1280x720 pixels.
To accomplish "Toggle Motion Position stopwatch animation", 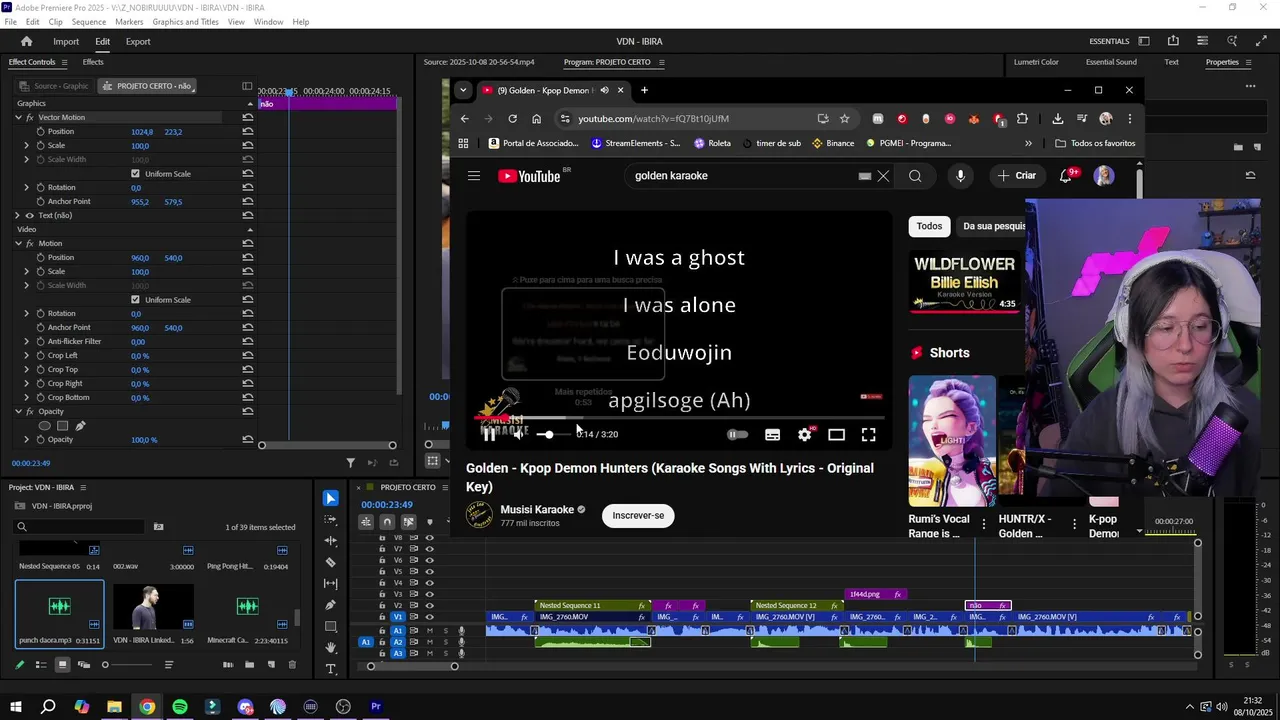I will click(40, 257).
